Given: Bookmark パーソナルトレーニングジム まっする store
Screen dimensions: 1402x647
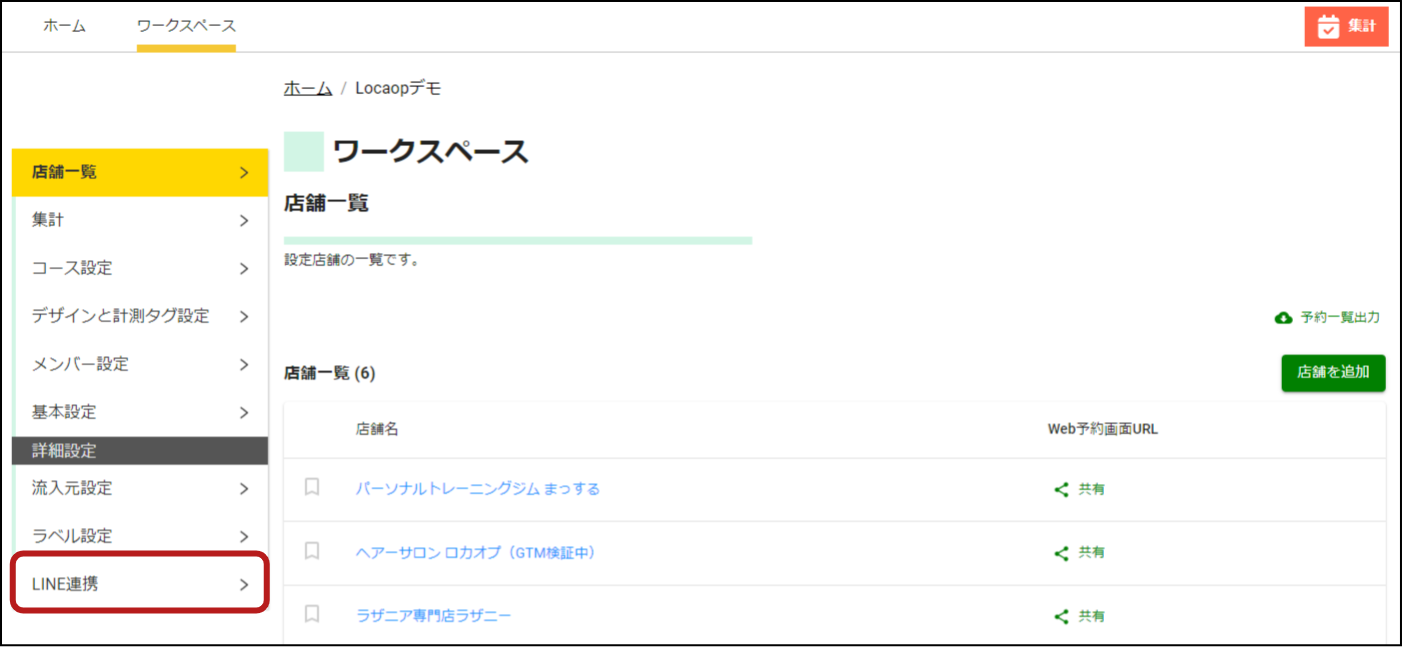Looking at the screenshot, I should coord(312,488).
